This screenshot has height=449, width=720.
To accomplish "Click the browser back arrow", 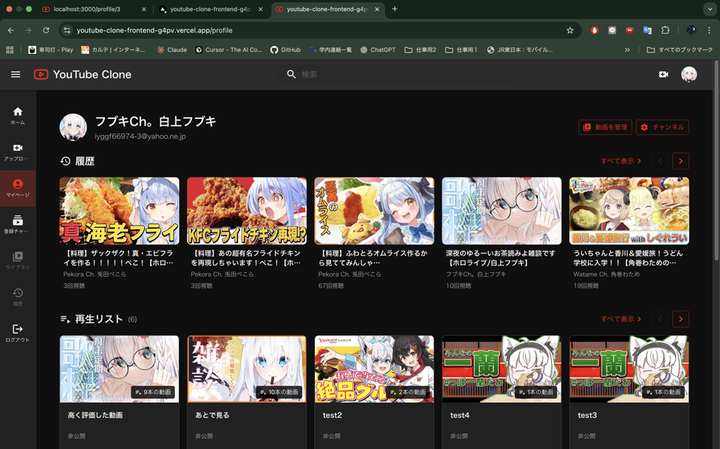I will point(11,30).
